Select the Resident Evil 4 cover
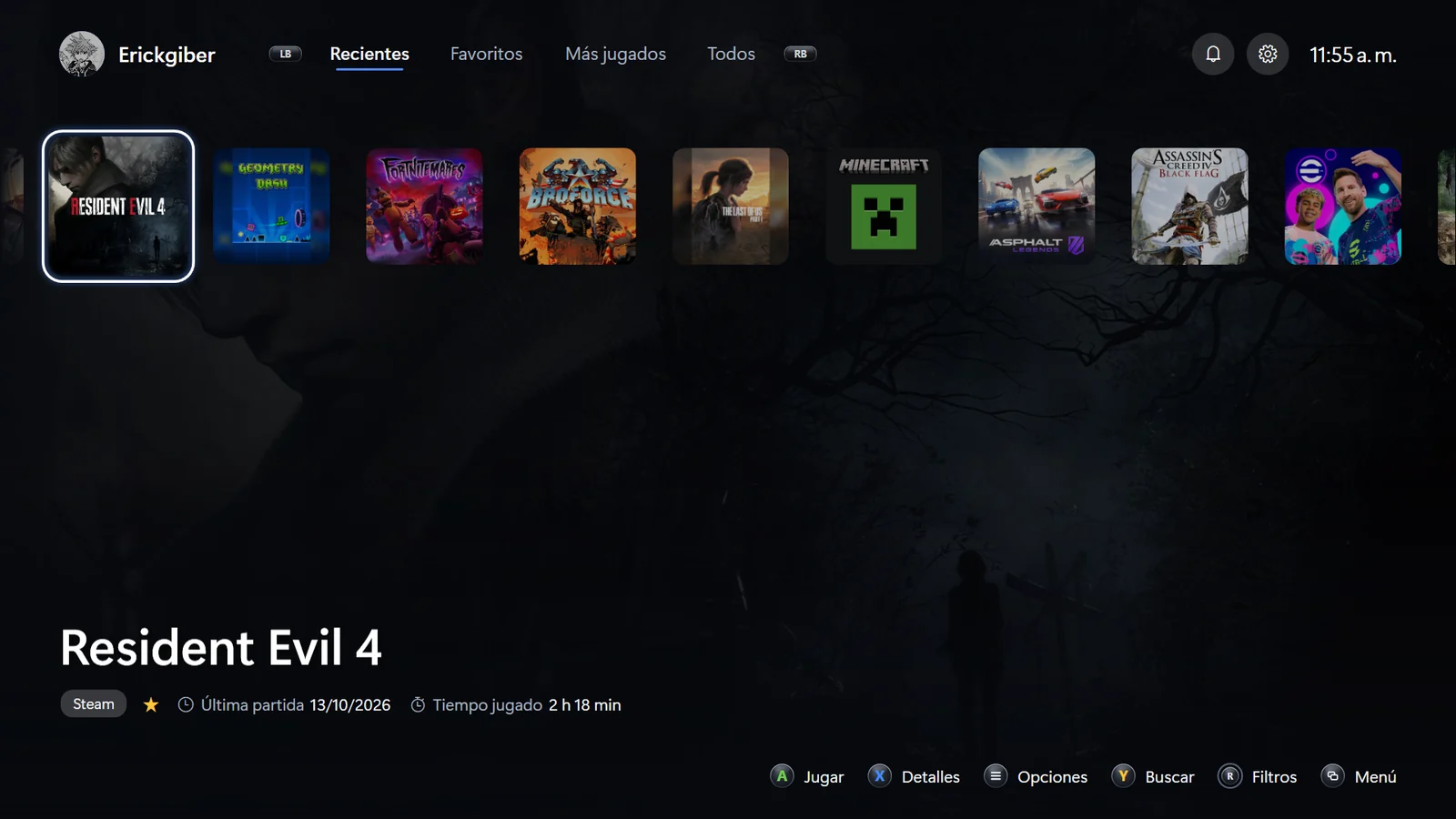The height and width of the screenshot is (819, 1456). point(118,207)
